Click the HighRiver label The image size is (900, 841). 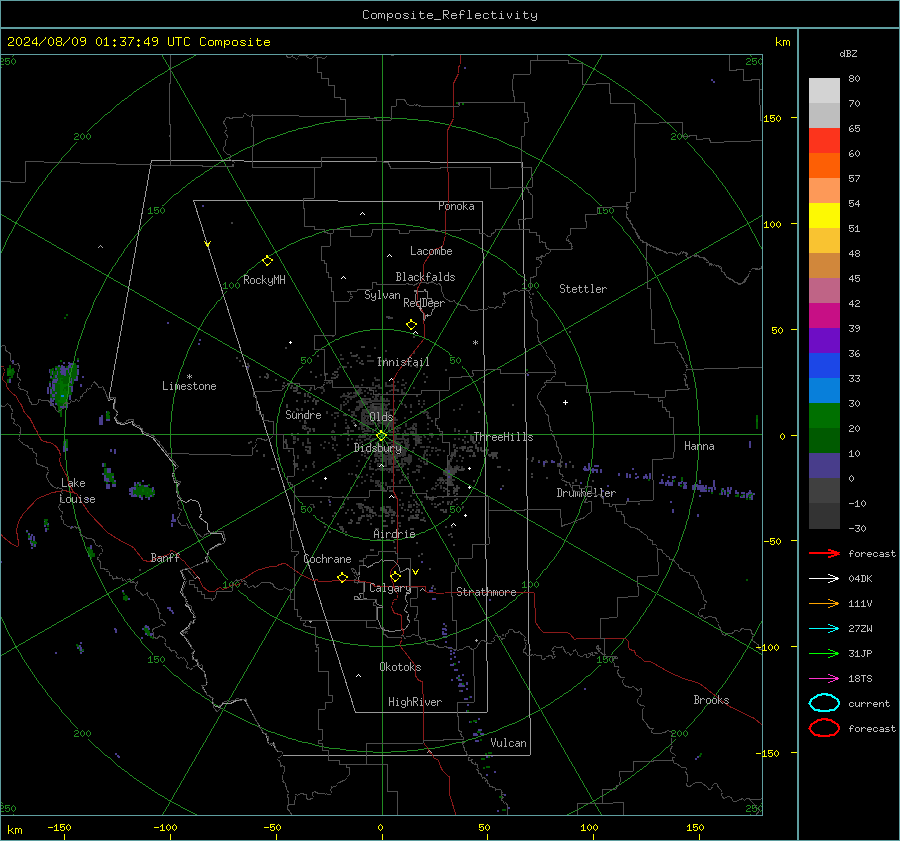(415, 702)
